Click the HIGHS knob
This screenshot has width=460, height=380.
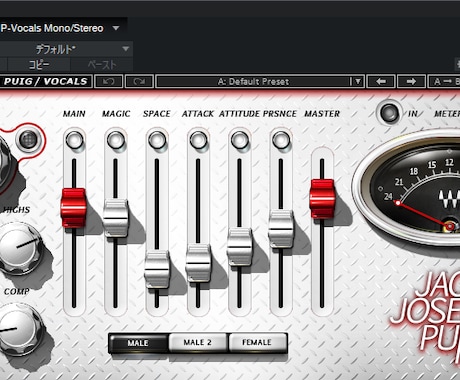click(x=19, y=247)
